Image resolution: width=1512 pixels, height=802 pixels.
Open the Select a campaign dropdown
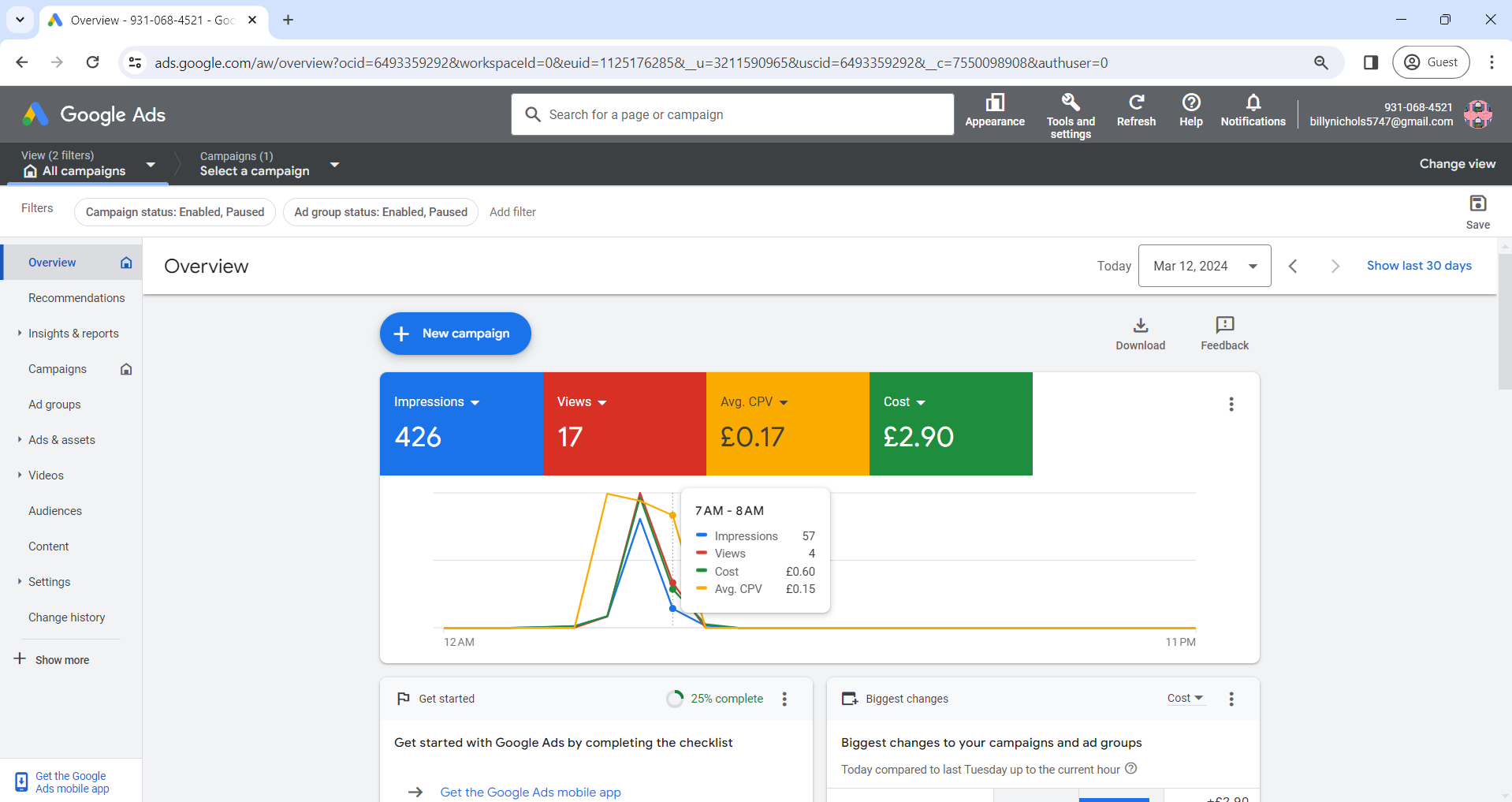(x=269, y=164)
